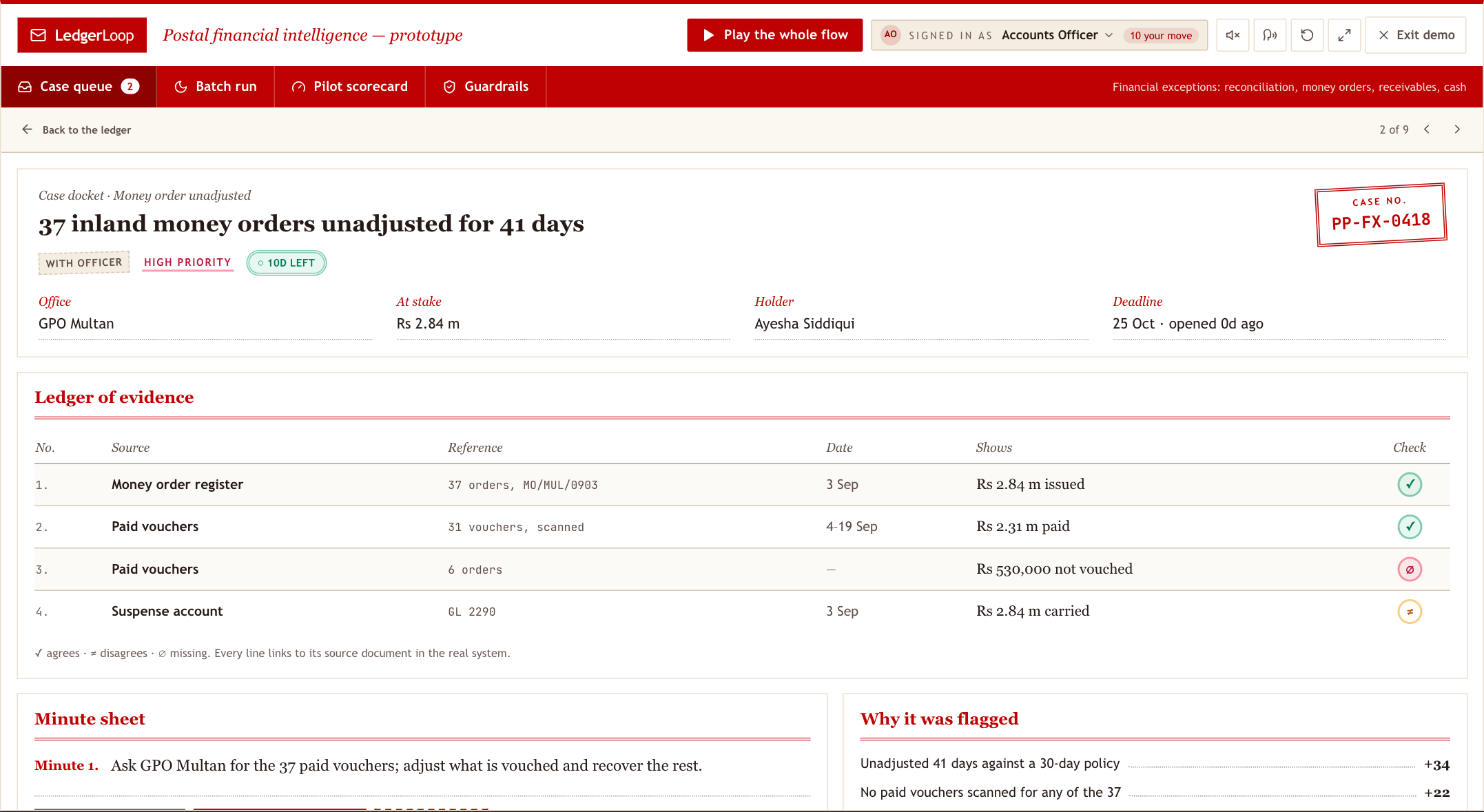The width and height of the screenshot is (1484, 812).
Task: Click 'Unadjusted 41 days against a 30-day policy'
Action: point(990,764)
